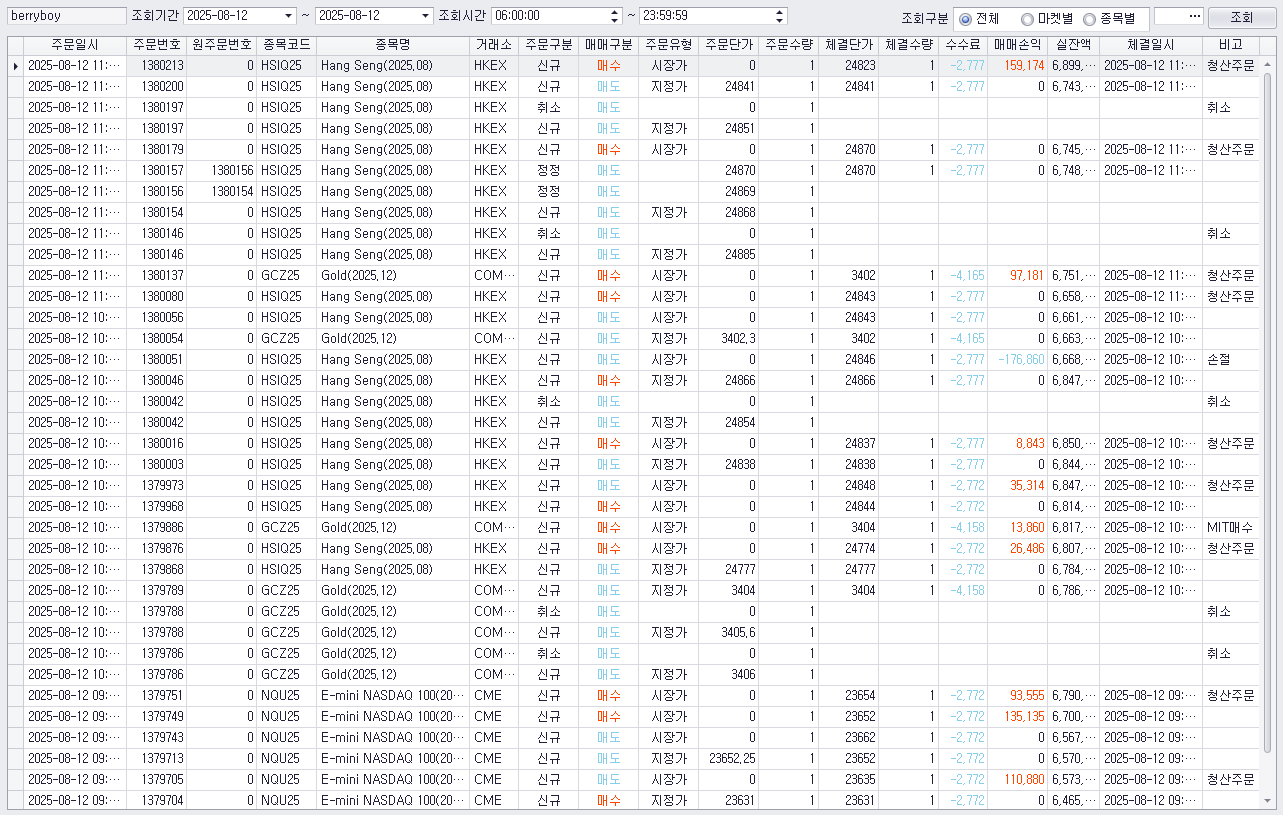Click the start time spinner arrows
This screenshot has height=815, width=1283.
click(x=615, y=16)
